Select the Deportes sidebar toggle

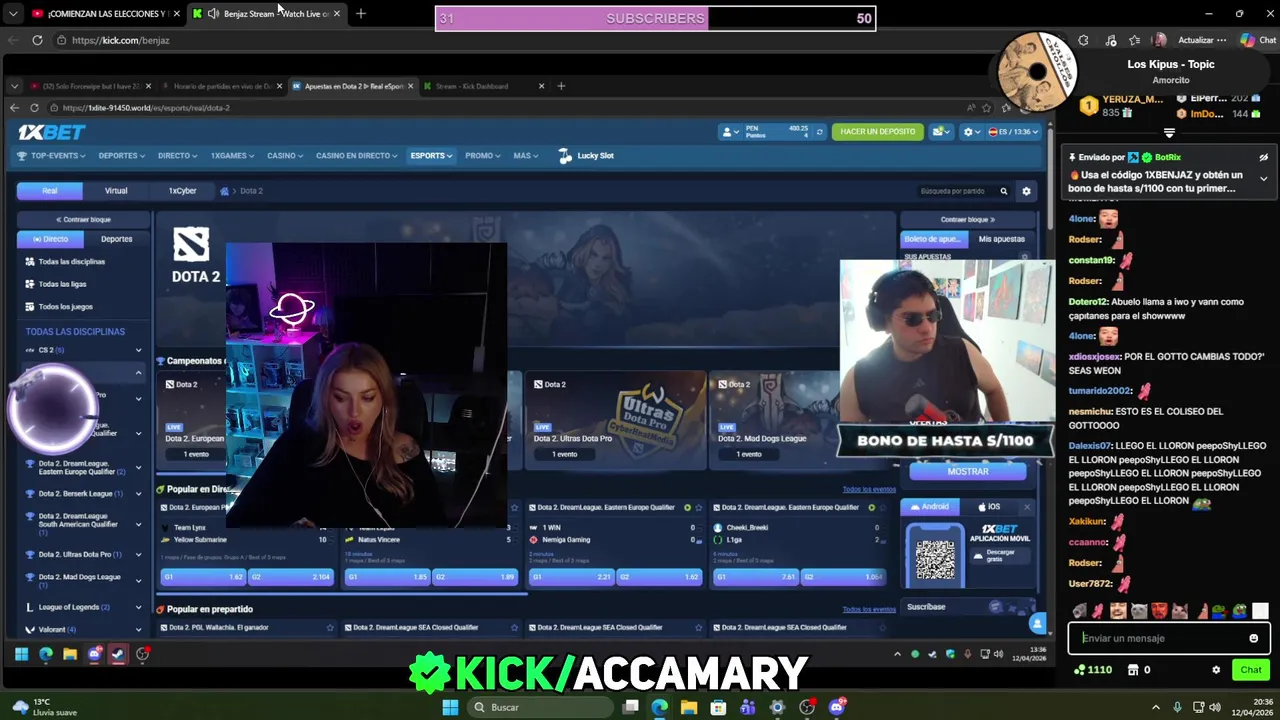tap(116, 239)
